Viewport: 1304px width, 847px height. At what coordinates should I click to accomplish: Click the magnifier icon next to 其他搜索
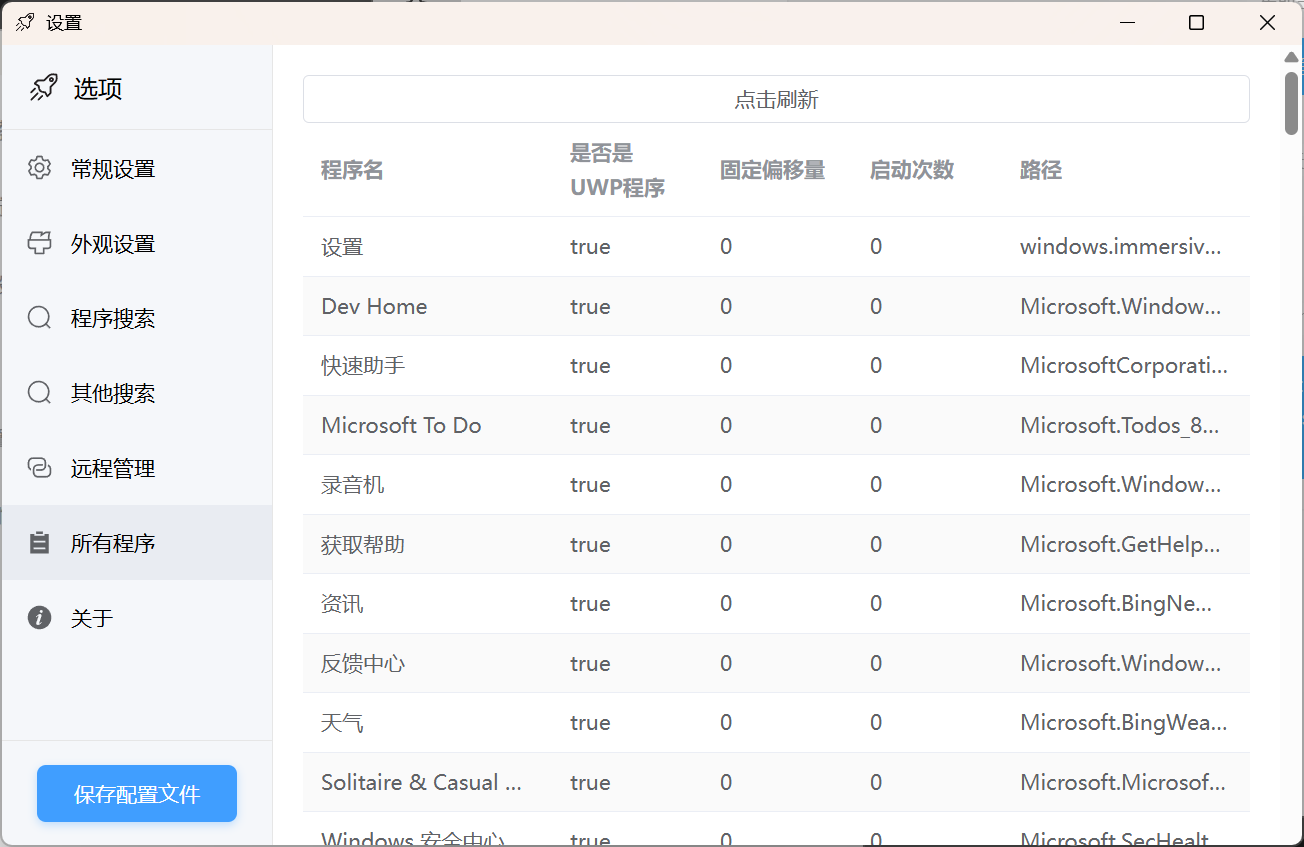(39, 393)
